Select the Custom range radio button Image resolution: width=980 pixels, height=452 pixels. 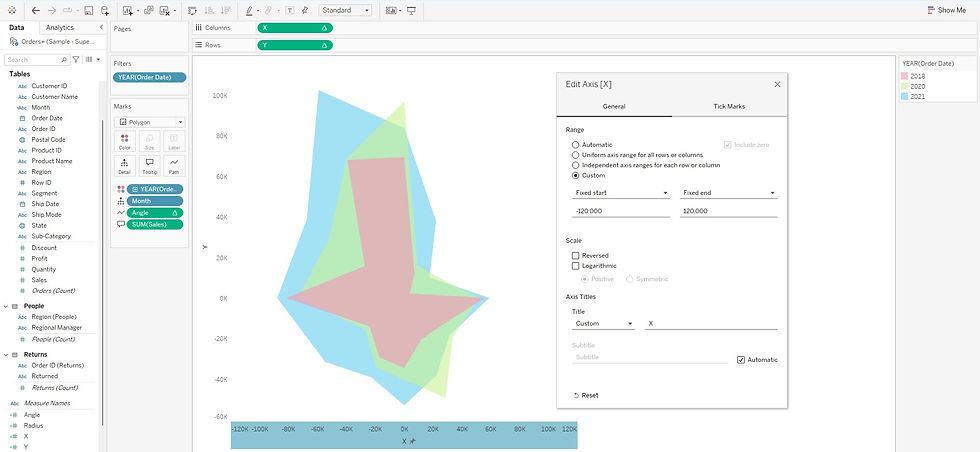pos(575,175)
